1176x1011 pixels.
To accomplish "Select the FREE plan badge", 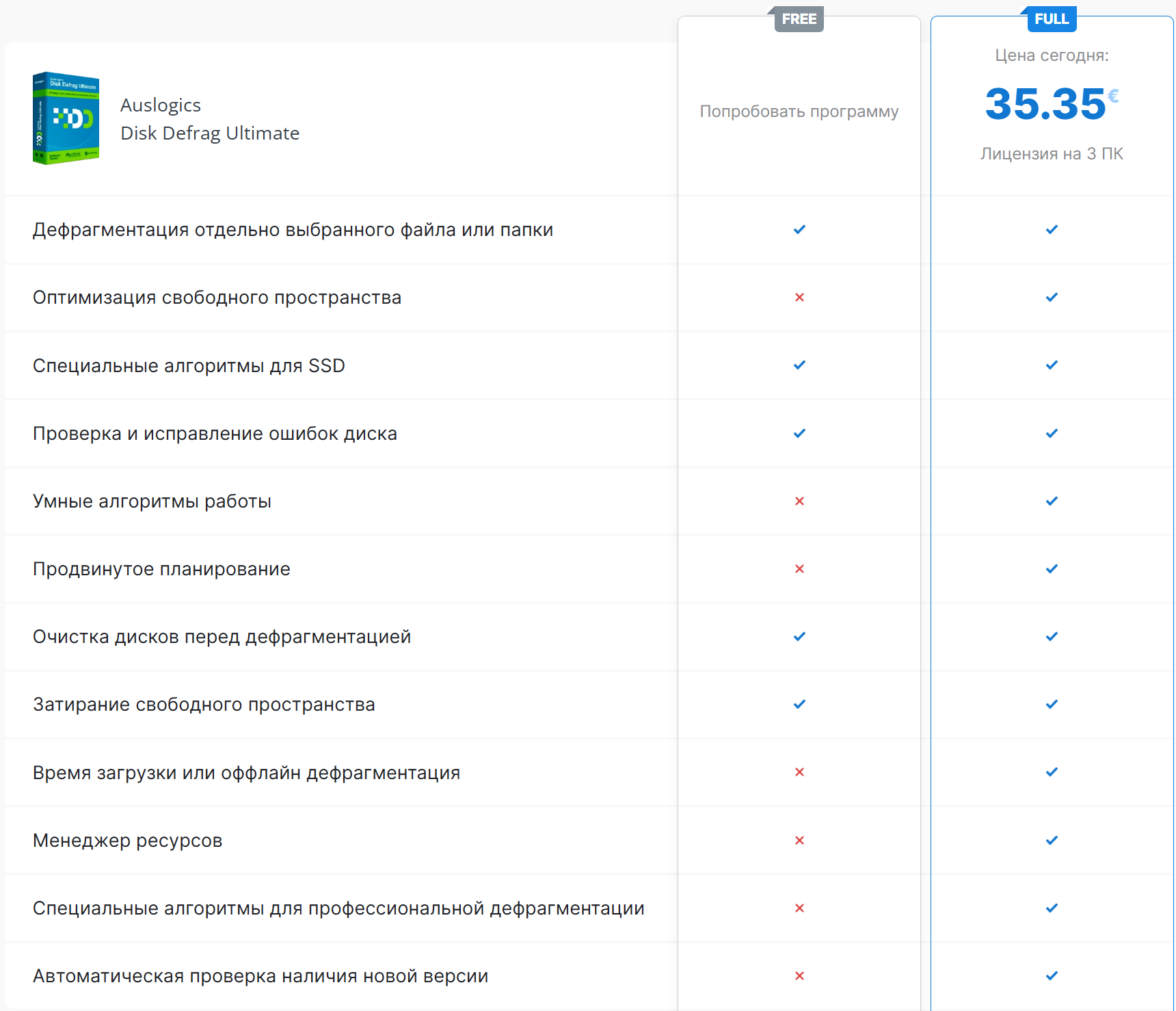I will click(799, 19).
